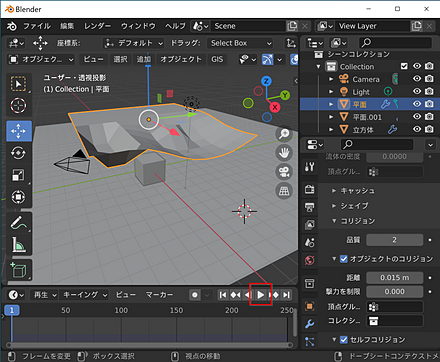Image resolution: width=440 pixels, height=362 pixels.
Task: Hide Camera in viewport via eye
Action: [417, 79]
